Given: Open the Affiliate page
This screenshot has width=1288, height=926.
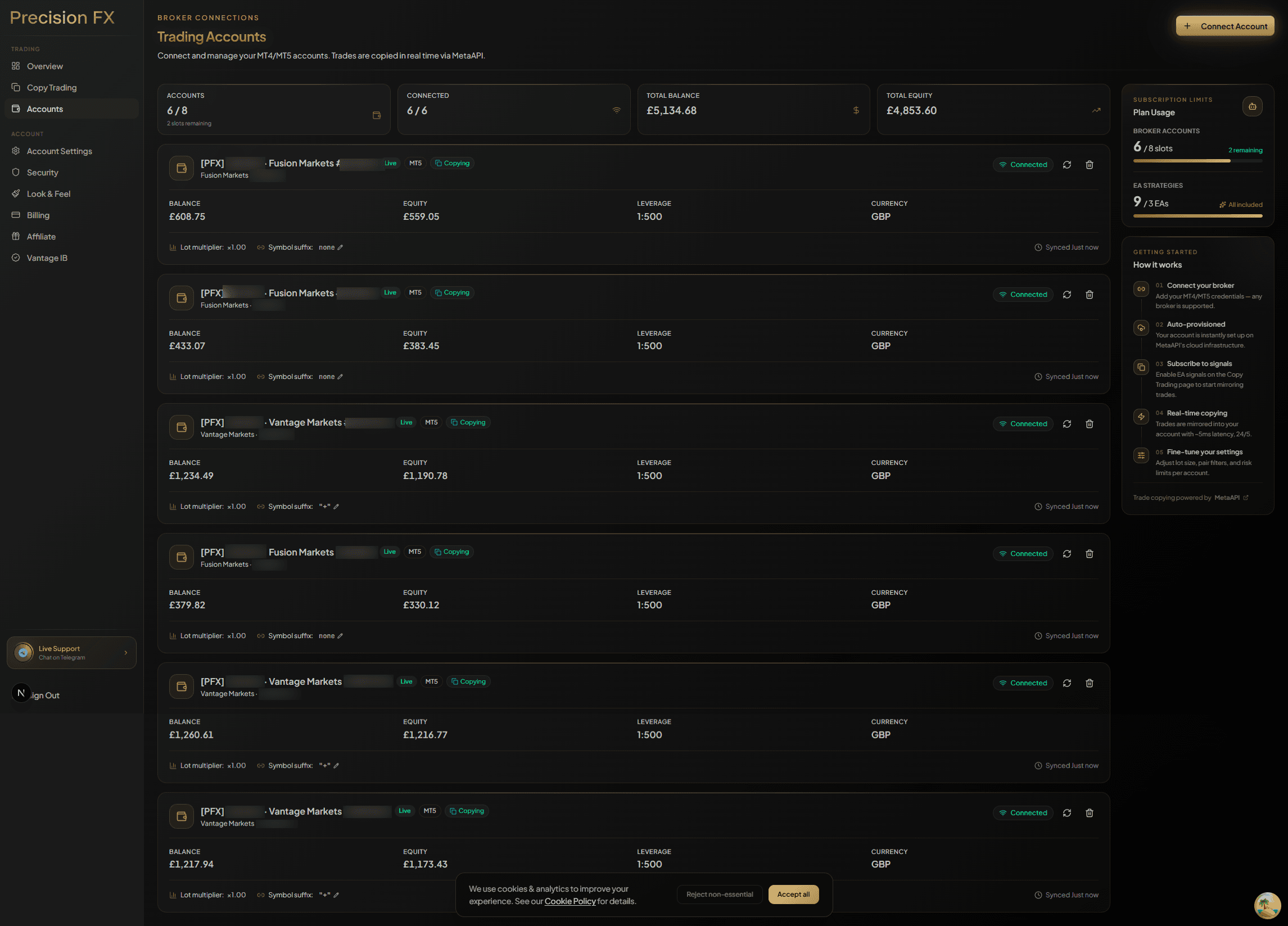Looking at the screenshot, I should [x=71, y=236].
